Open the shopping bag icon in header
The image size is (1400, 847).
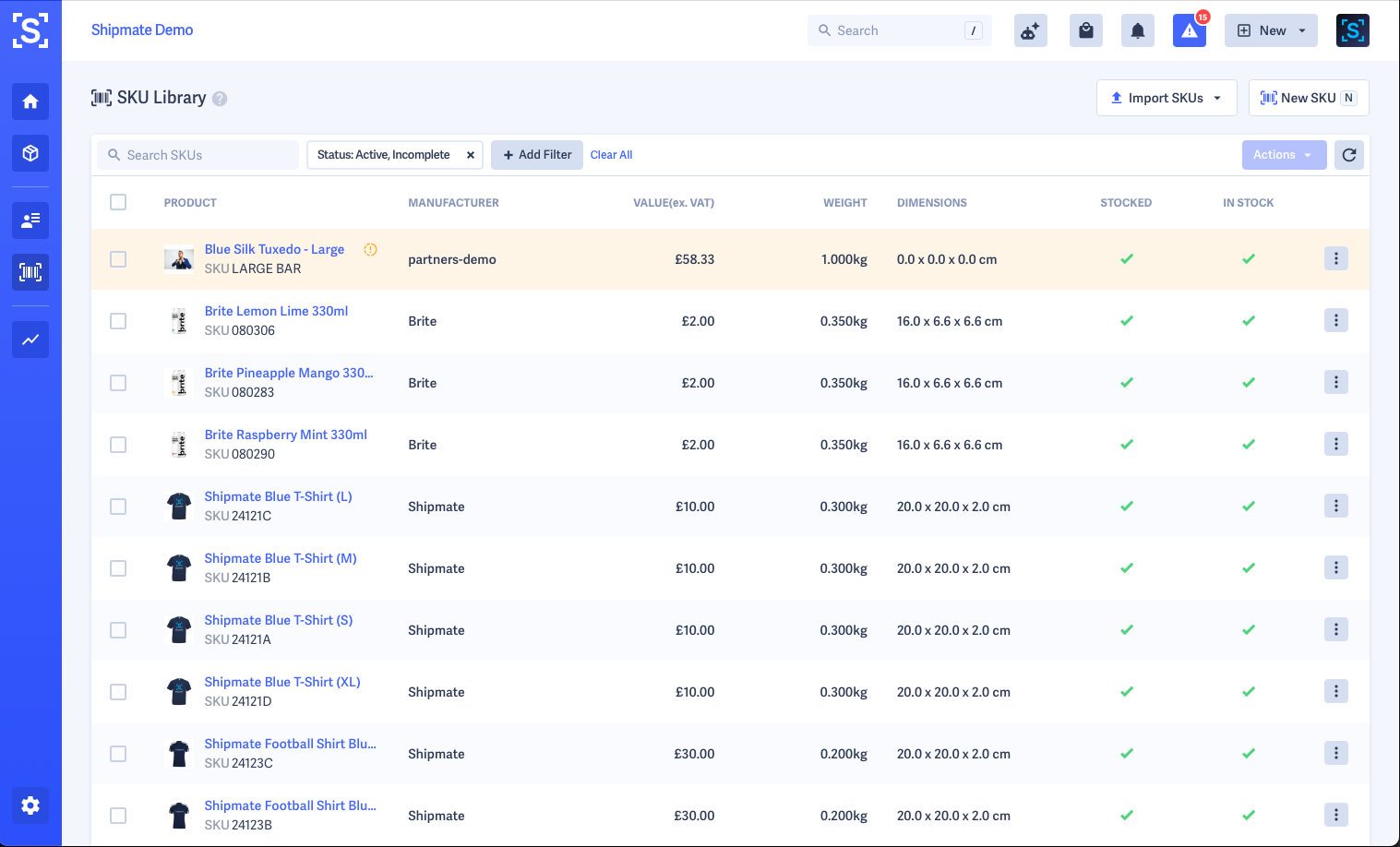(x=1086, y=30)
